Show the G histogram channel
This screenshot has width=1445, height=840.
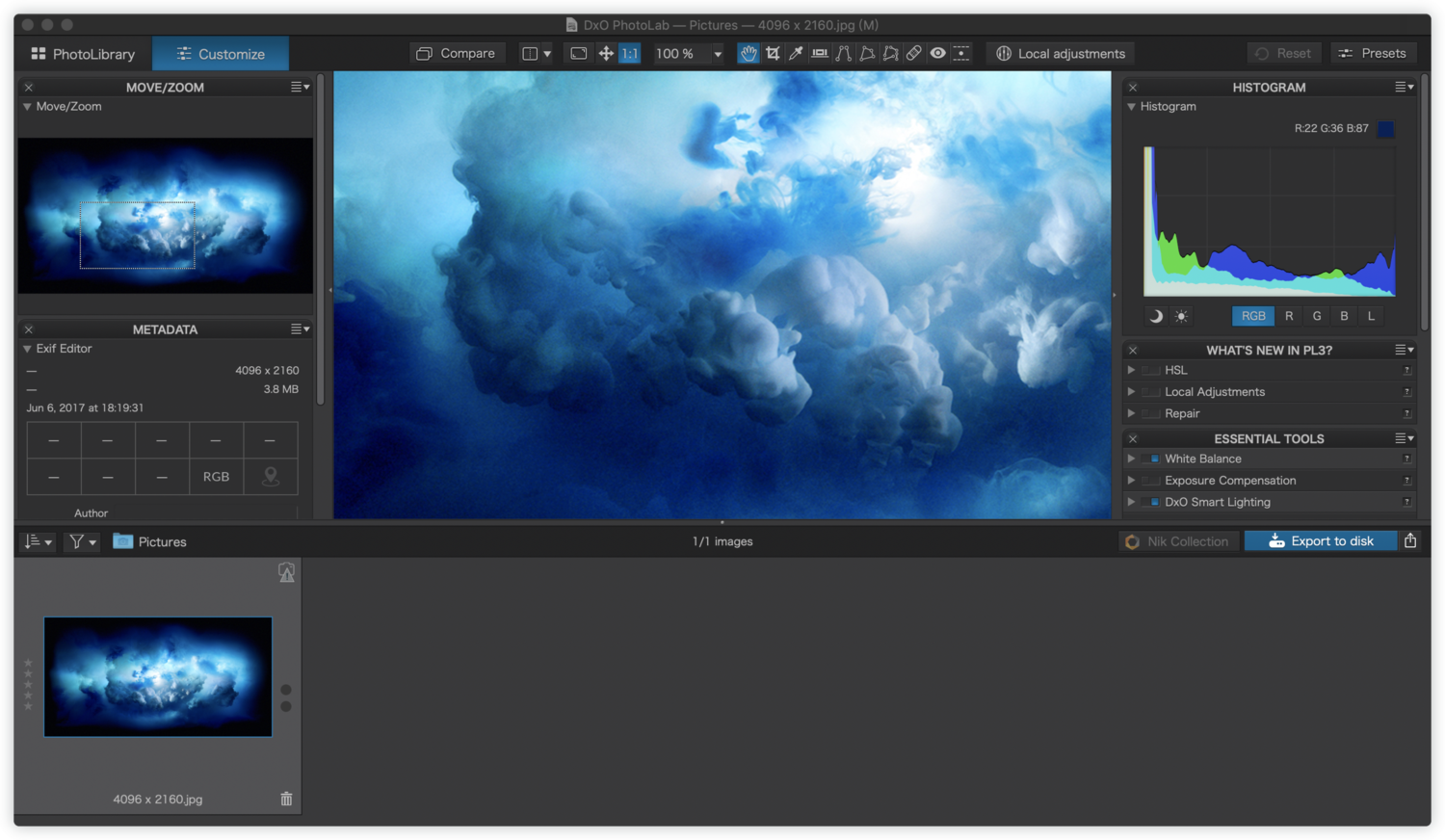coord(1317,316)
